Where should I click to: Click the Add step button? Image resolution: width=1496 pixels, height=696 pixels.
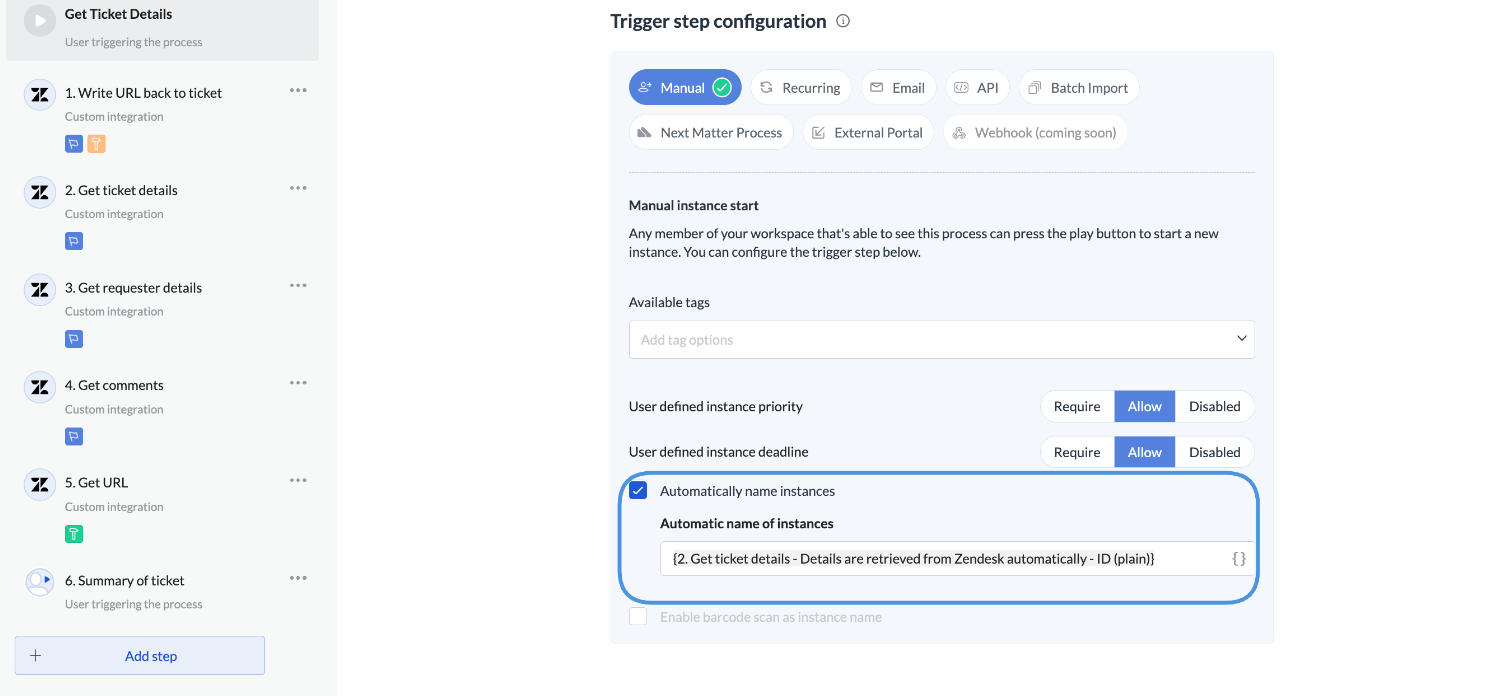(140, 656)
